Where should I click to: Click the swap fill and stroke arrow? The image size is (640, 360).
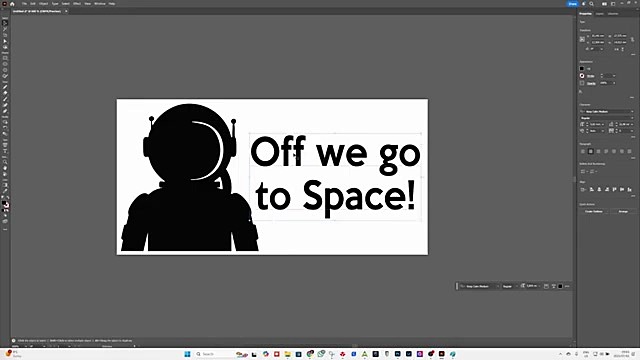pos(8,199)
